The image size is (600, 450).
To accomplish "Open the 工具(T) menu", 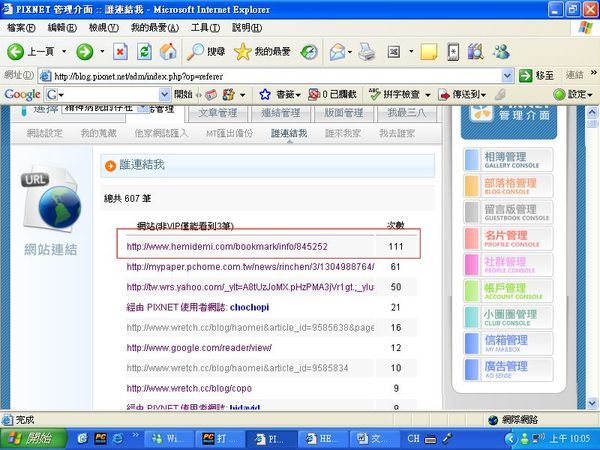I will coord(205,28).
